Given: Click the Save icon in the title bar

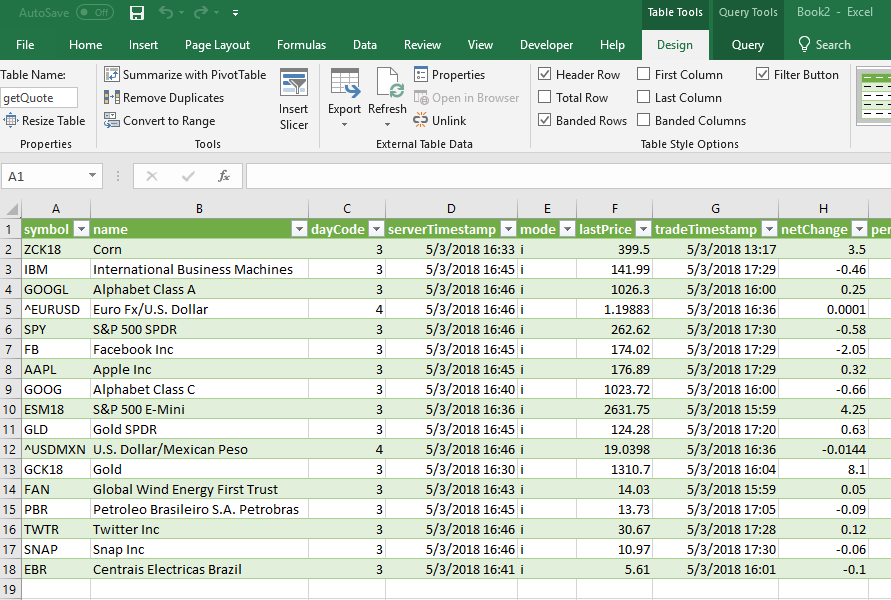Looking at the screenshot, I should pos(137,12).
